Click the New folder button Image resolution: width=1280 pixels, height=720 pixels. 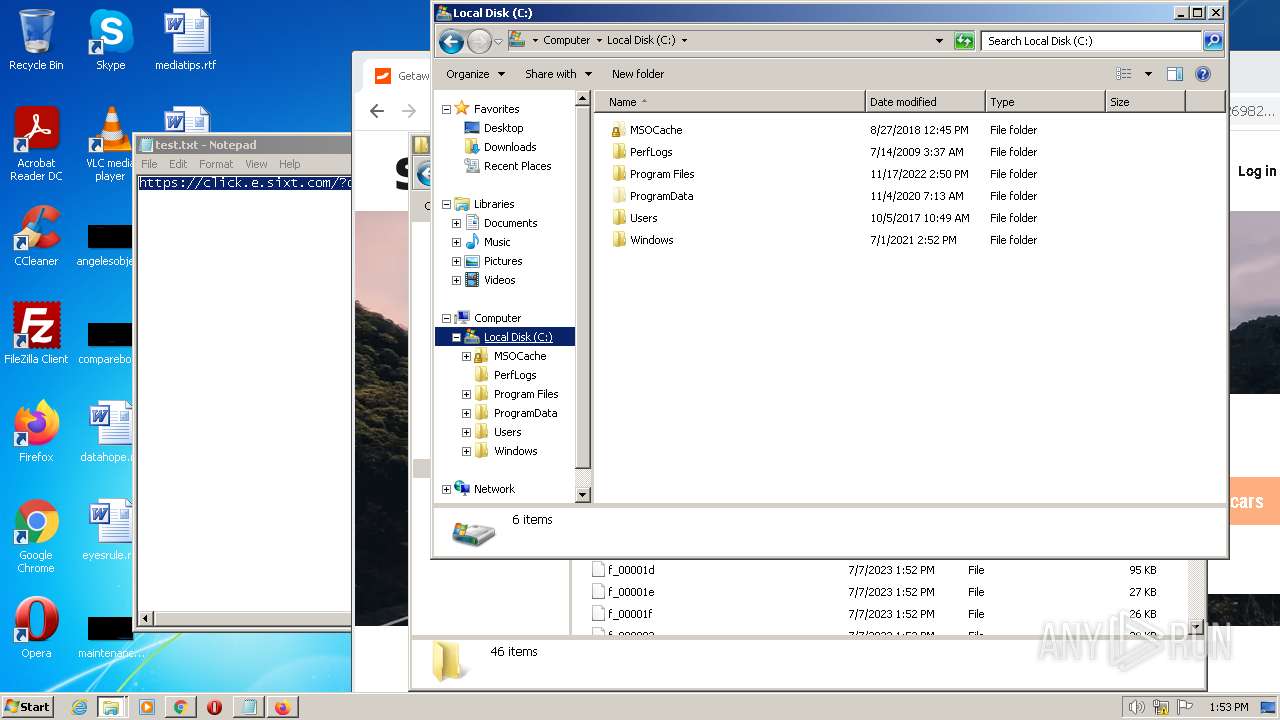(x=638, y=74)
